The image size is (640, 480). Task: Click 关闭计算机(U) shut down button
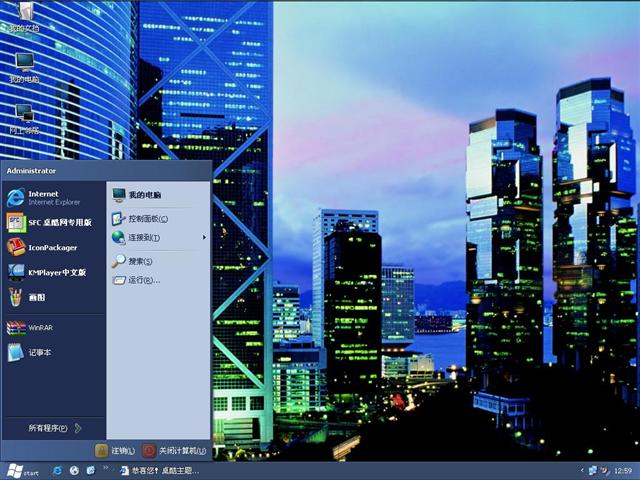click(x=175, y=451)
